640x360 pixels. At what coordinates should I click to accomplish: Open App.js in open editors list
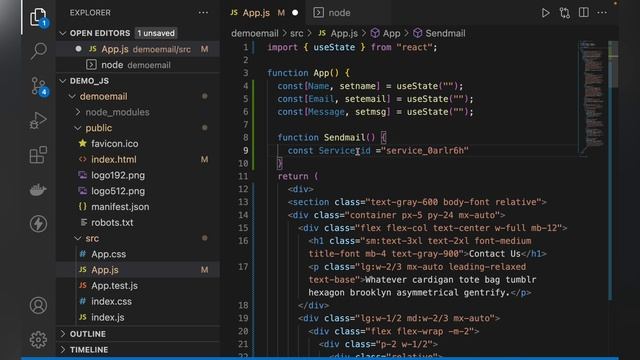coord(139,49)
